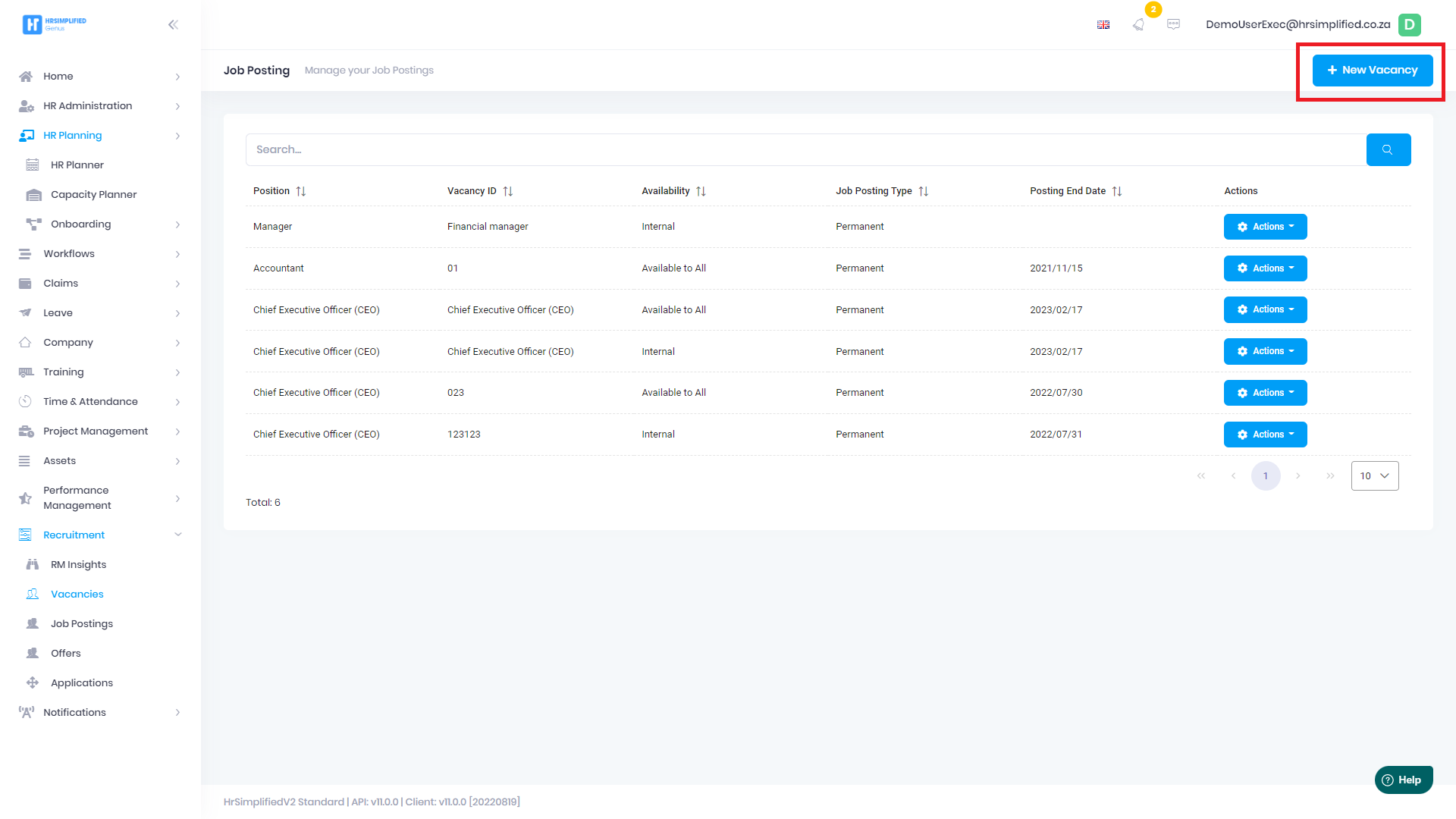Sort by Posting End Date arrows
1456x819 pixels.
click(x=1117, y=191)
